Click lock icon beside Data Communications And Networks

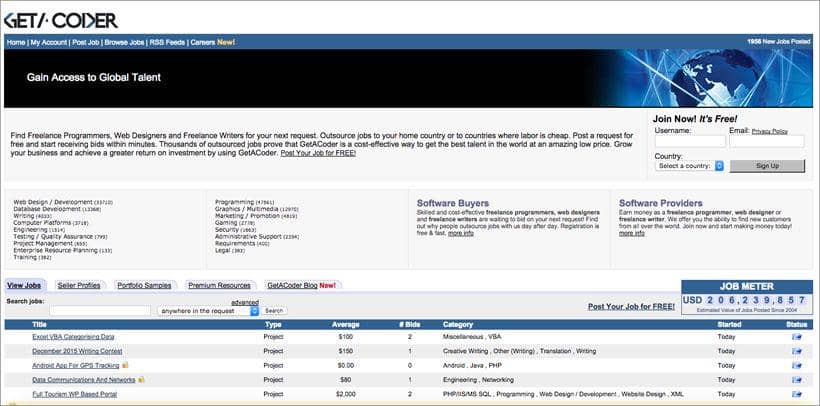click(x=141, y=380)
